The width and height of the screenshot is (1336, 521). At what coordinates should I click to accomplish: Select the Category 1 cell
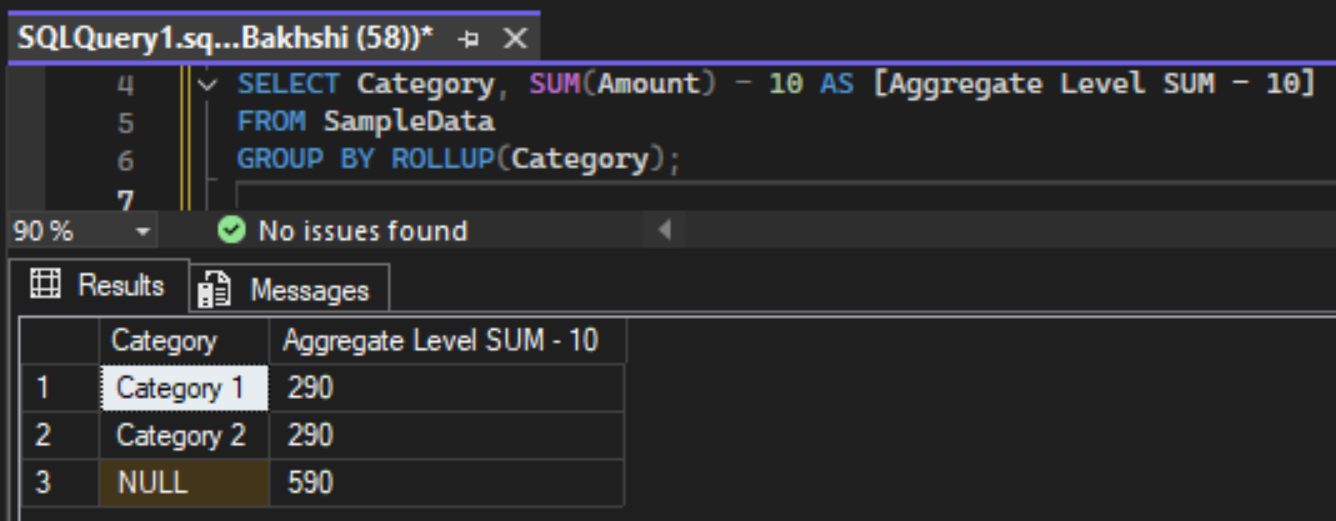tap(185, 388)
